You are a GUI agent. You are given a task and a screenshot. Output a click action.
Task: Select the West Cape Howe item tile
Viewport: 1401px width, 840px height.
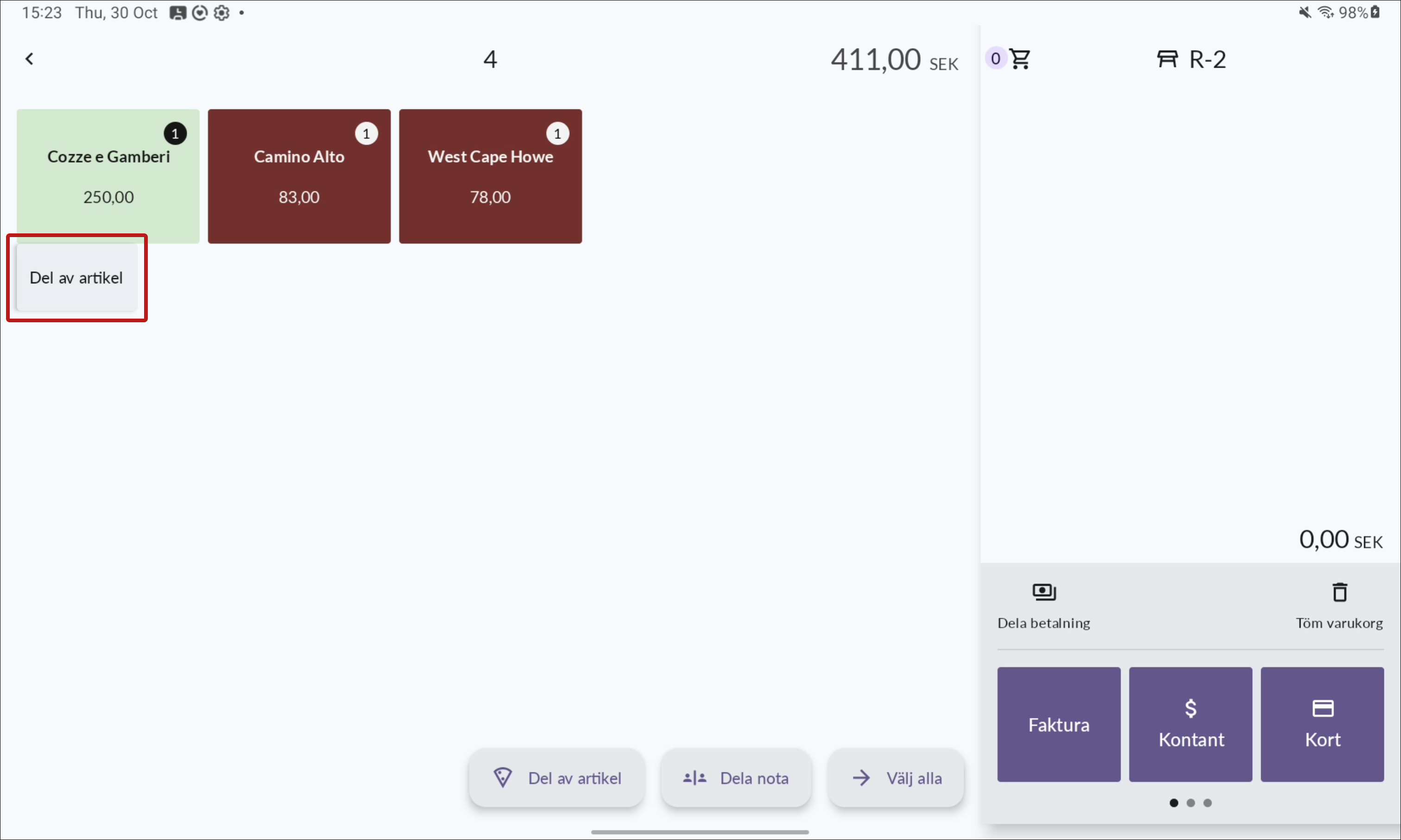(491, 176)
